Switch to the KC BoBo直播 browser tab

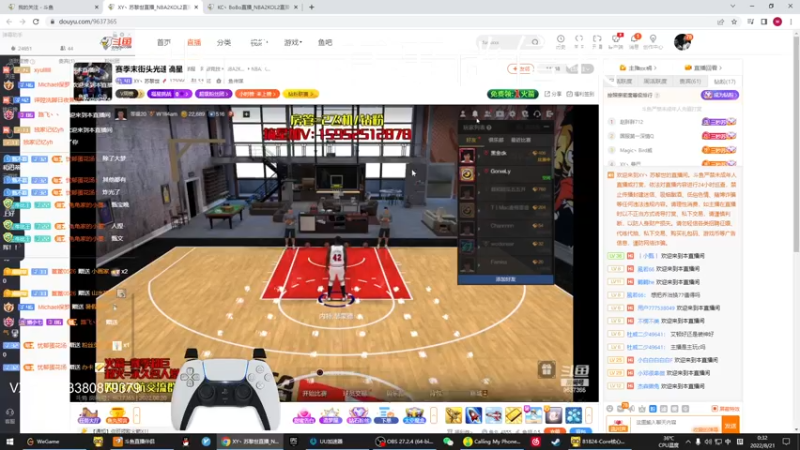coord(254,7)
